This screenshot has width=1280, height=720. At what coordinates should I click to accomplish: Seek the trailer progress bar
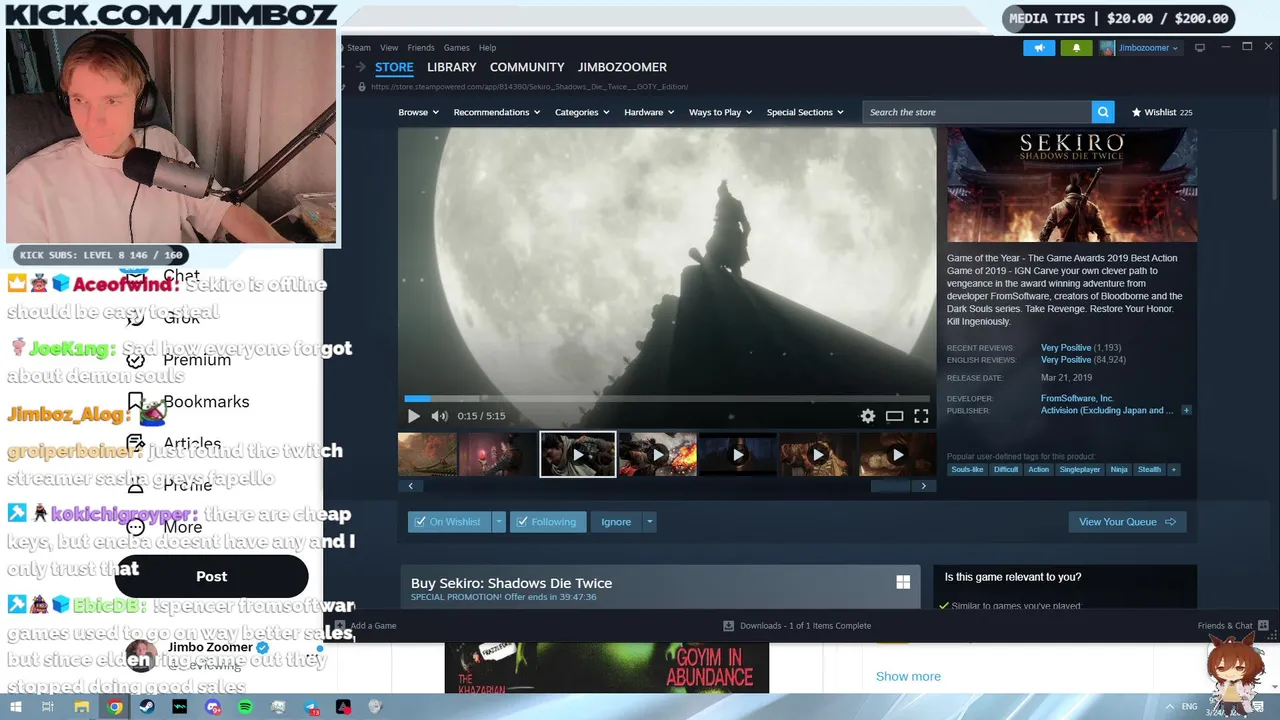click(667, 398)
